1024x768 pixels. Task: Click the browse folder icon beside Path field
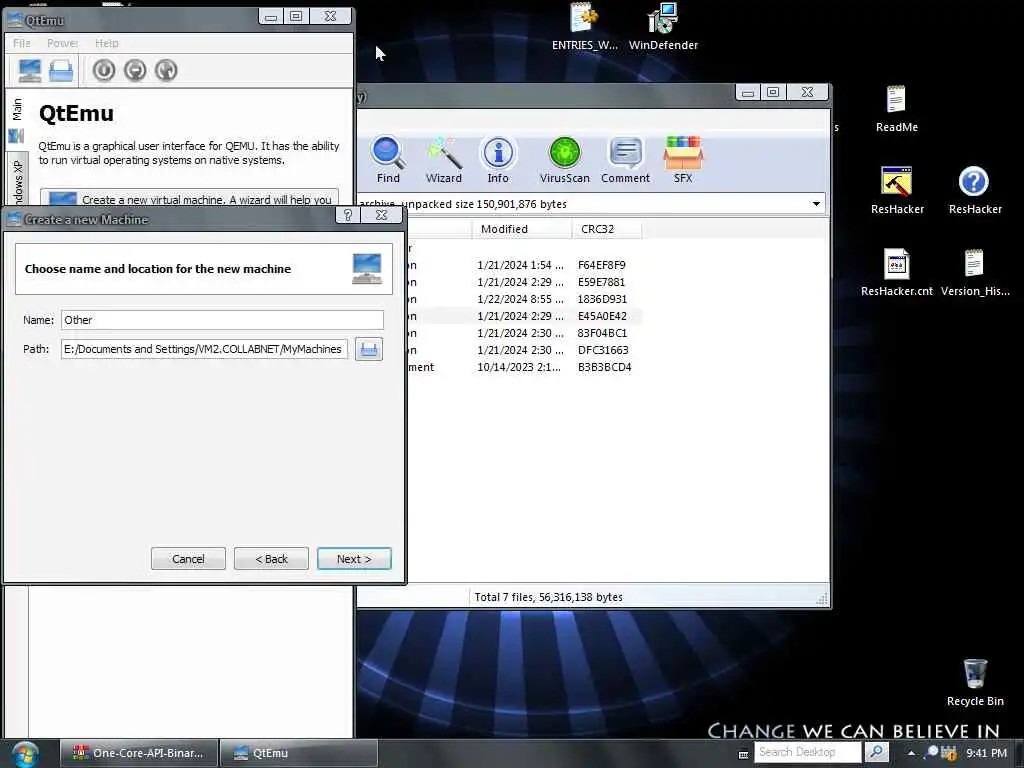[x=369, y=349]
